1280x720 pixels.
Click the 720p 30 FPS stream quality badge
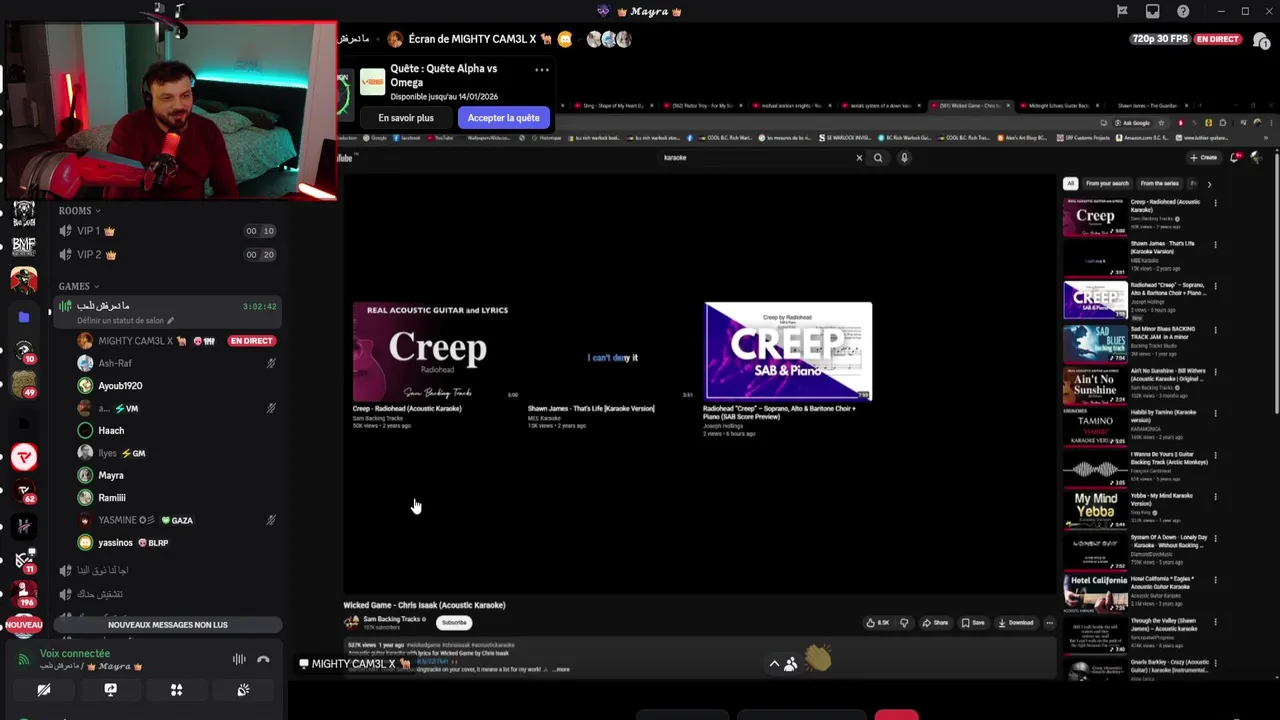(1158, 39)
